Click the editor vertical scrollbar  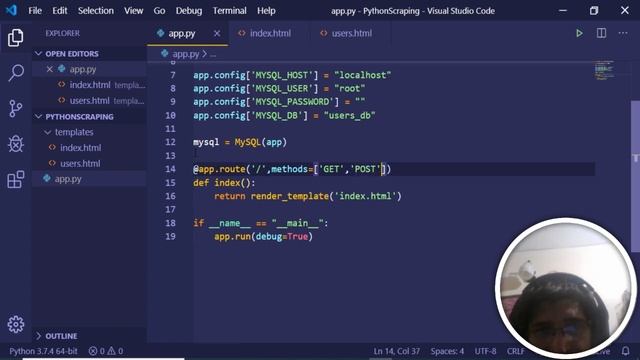(x=636, y=176)
